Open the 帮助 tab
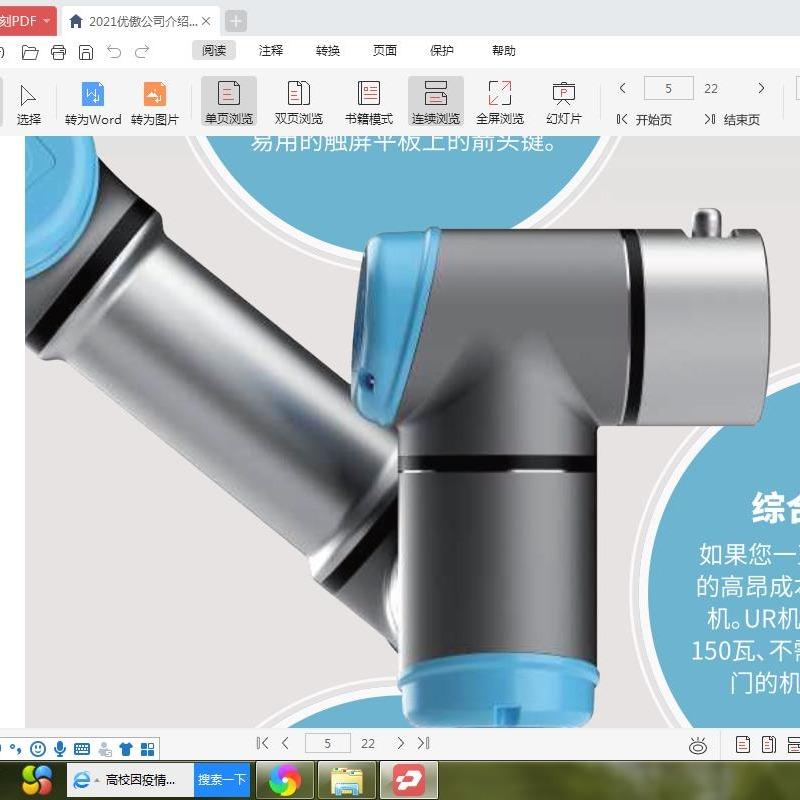Image resolution: width=800 pixels, height=800 pixels. point(504,51)
